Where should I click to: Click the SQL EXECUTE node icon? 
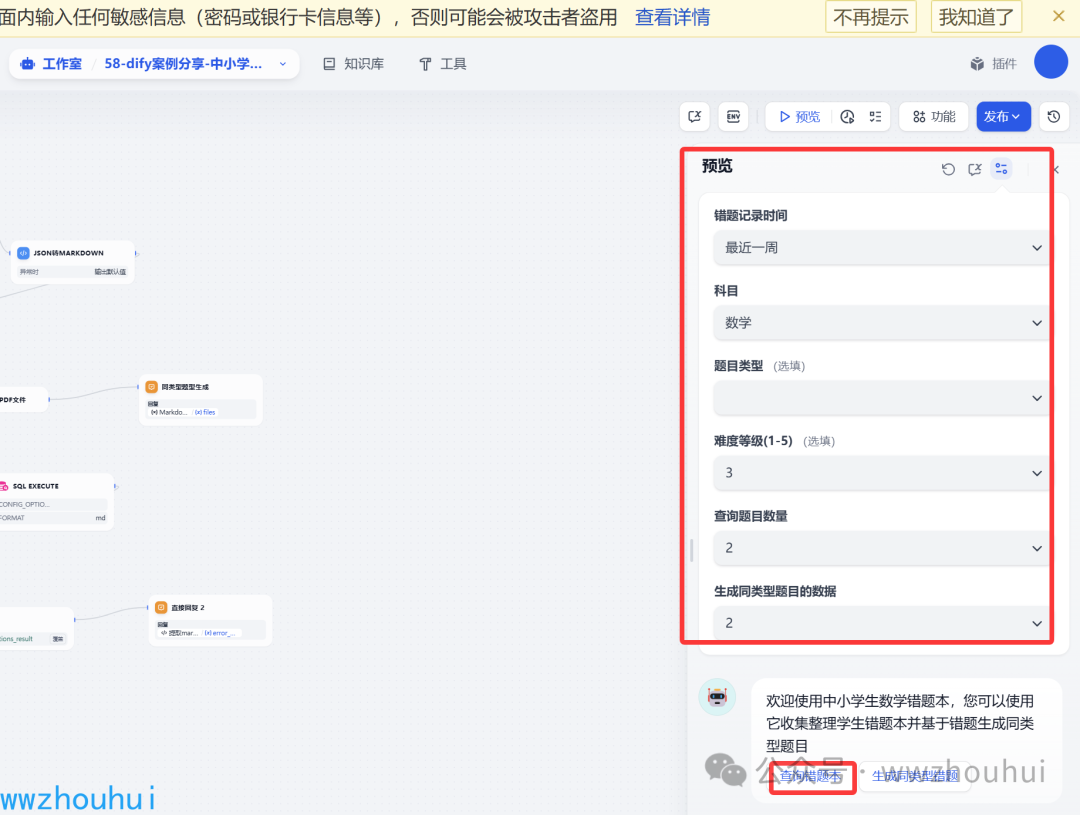pyautogui.click(x=3, y=486)
